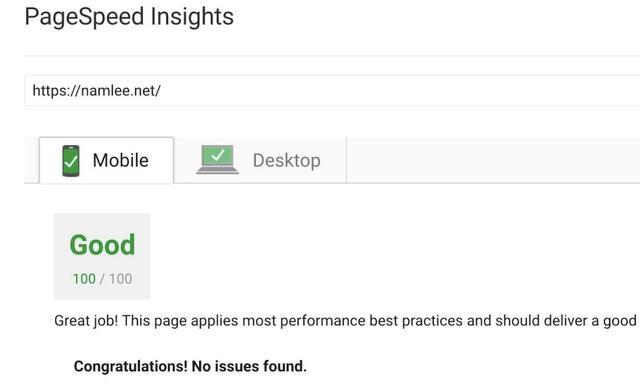Click the green mobile phone icon
640x386 pixels.
(71, 161)
